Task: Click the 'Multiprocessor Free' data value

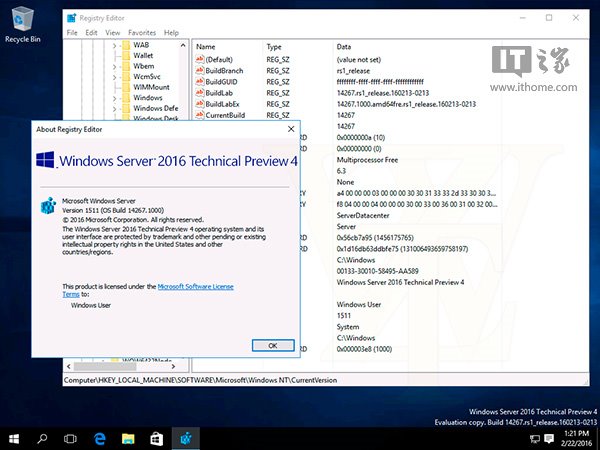Action: pos(367,160)
